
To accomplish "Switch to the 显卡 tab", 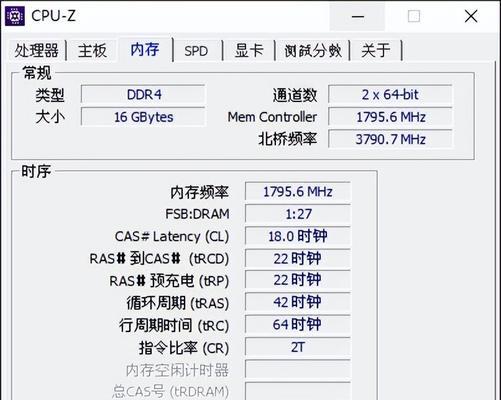I will point(249,51).
